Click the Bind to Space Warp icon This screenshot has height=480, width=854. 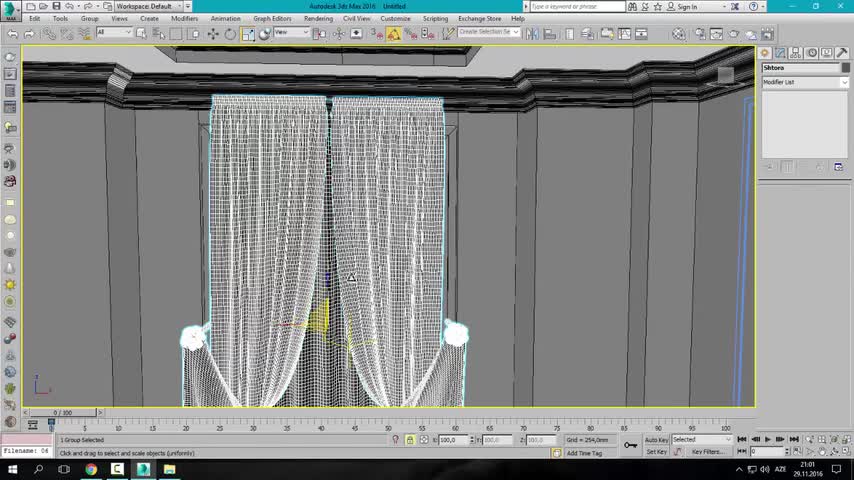84,34
